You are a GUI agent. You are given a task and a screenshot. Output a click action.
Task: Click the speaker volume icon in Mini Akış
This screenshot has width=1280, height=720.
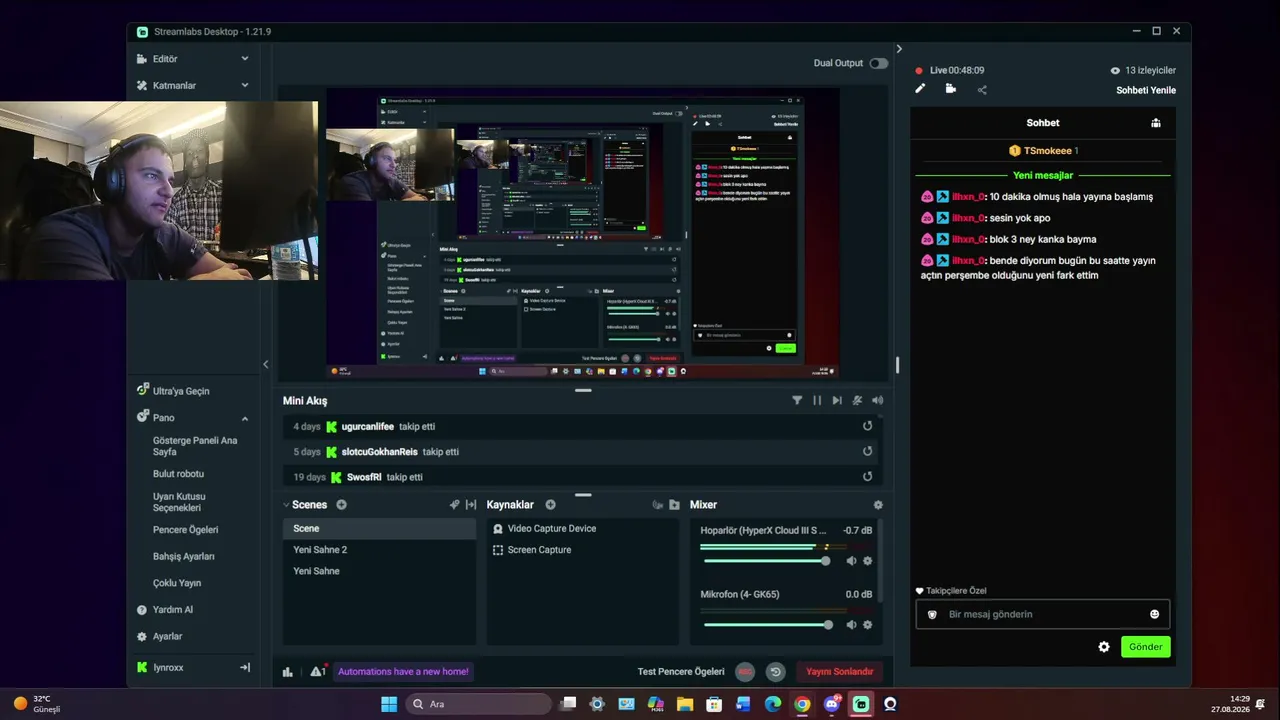[x=877, y=400]
